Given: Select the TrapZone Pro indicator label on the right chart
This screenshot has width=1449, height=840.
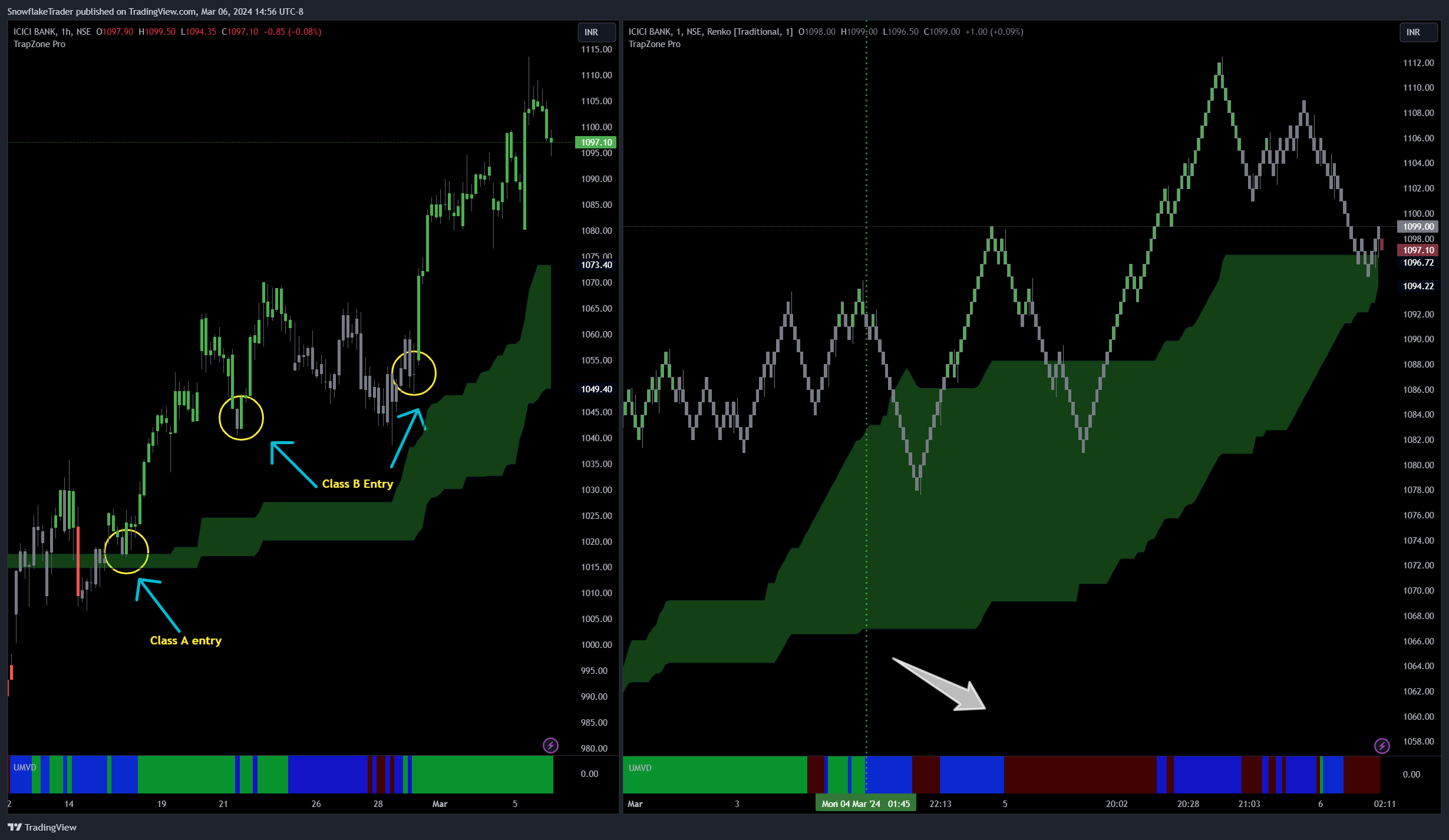Looking at the screenshot, I should 654,44.
